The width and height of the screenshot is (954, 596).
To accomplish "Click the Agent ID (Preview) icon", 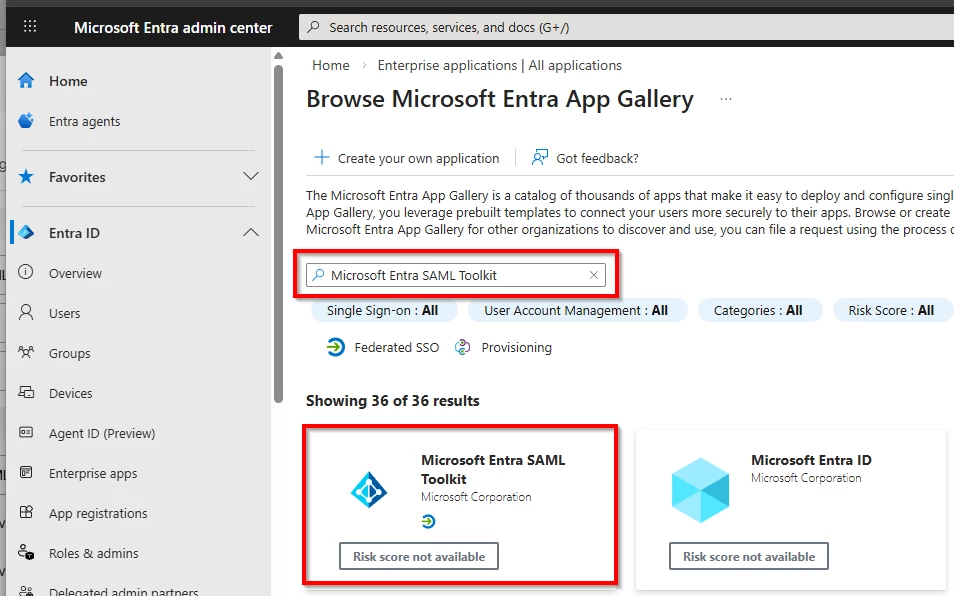I will (26, 432).
